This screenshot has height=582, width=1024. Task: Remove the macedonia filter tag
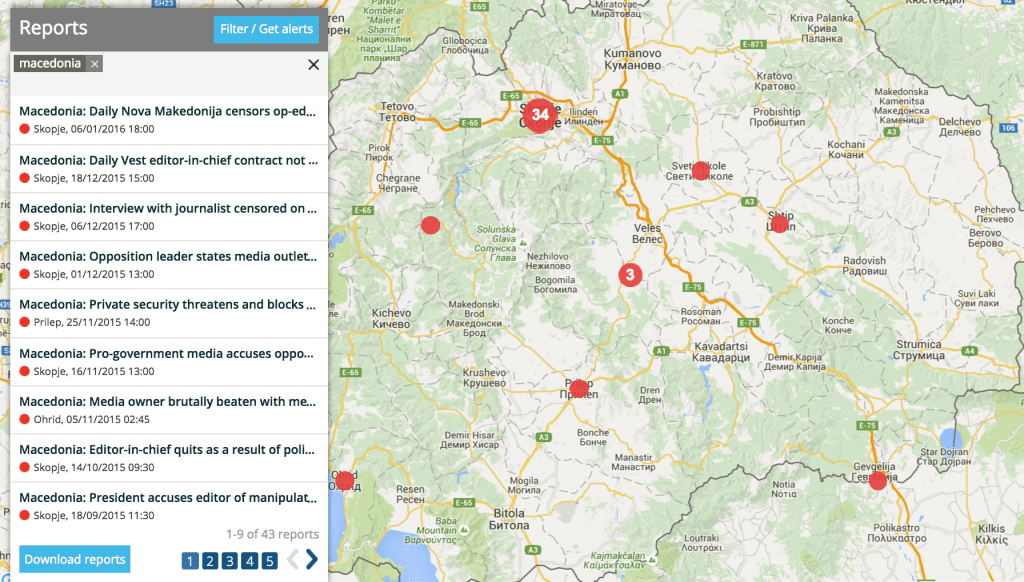[x=95, y=64]
